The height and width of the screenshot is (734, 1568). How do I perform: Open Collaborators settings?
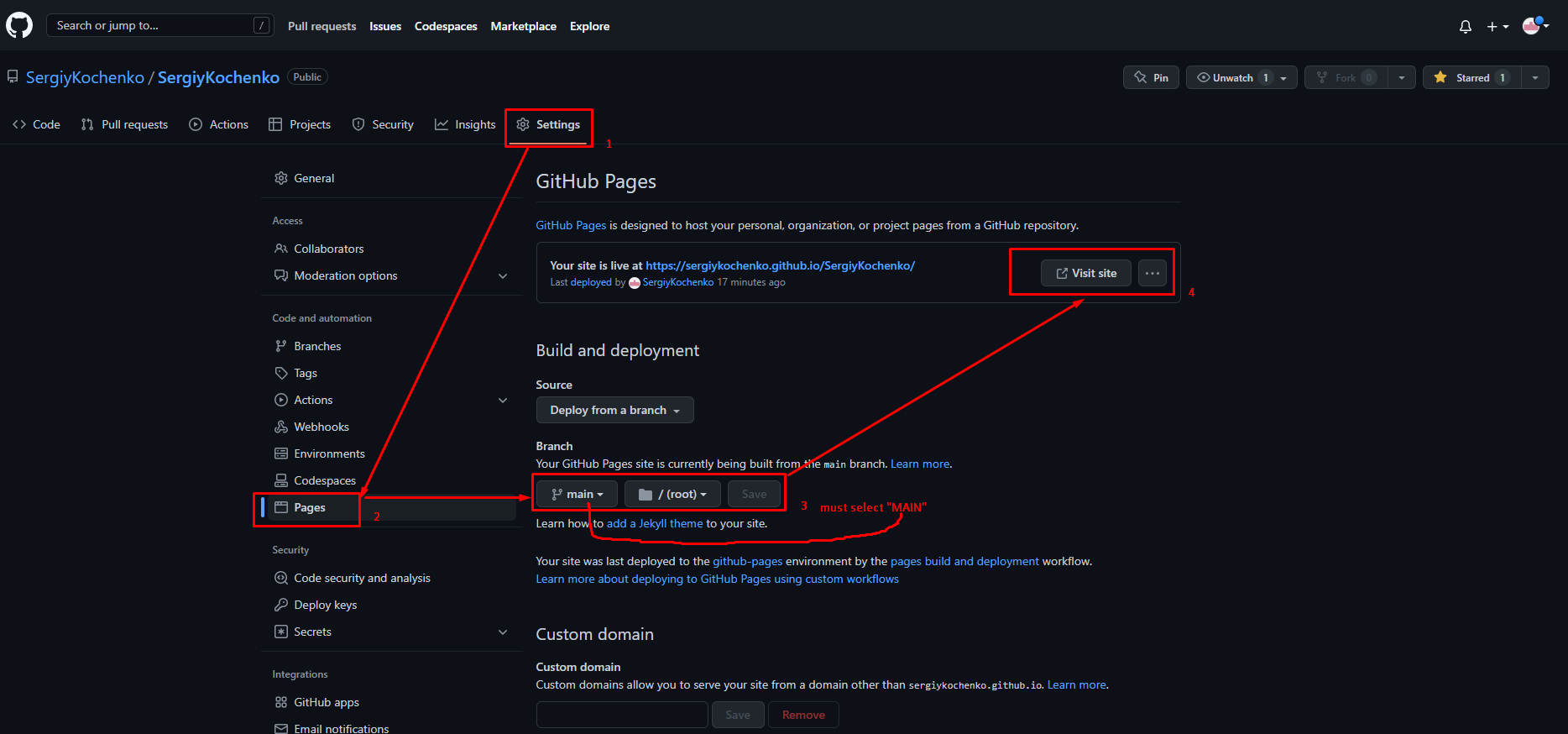tap(391, 249)
